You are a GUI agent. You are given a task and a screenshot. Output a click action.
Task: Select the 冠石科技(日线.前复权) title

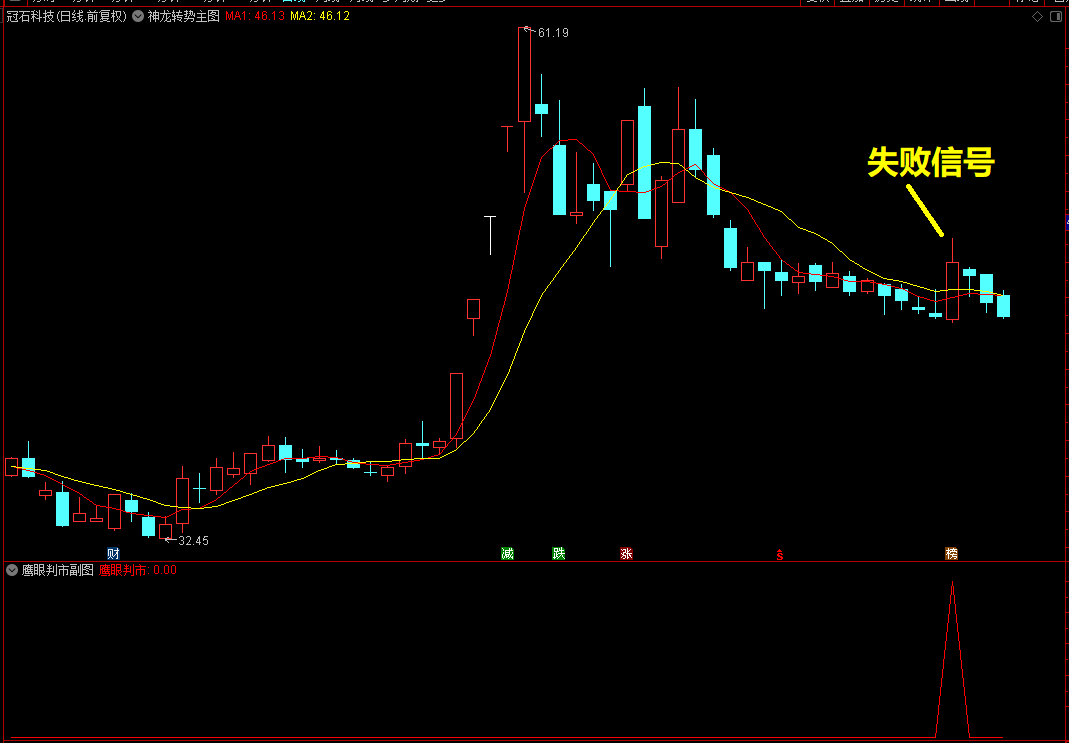coord(67,16)
